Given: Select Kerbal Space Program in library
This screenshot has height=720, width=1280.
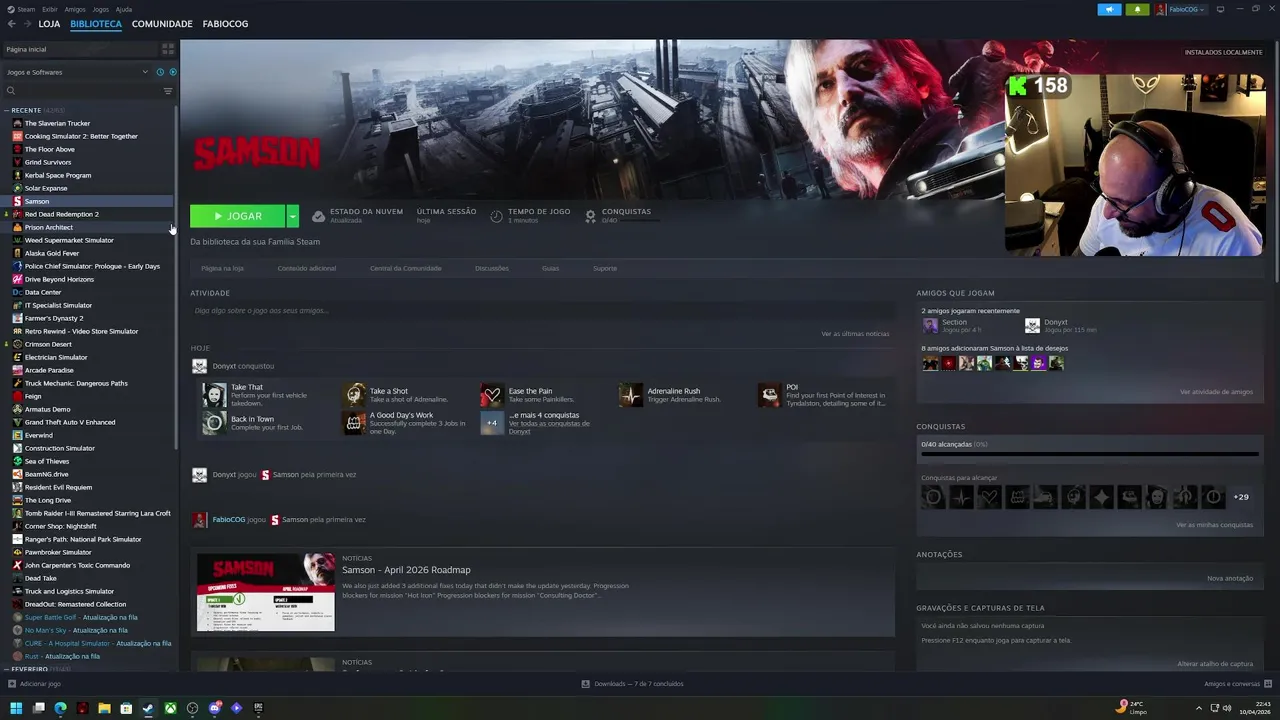Looking at the screenshot, I should point(57,175).
